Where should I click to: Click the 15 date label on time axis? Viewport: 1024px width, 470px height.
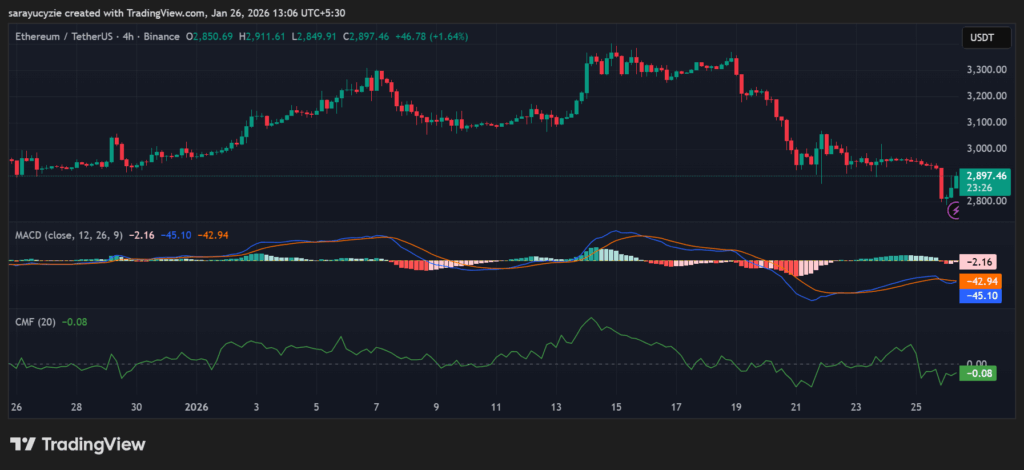pos(616,408)
